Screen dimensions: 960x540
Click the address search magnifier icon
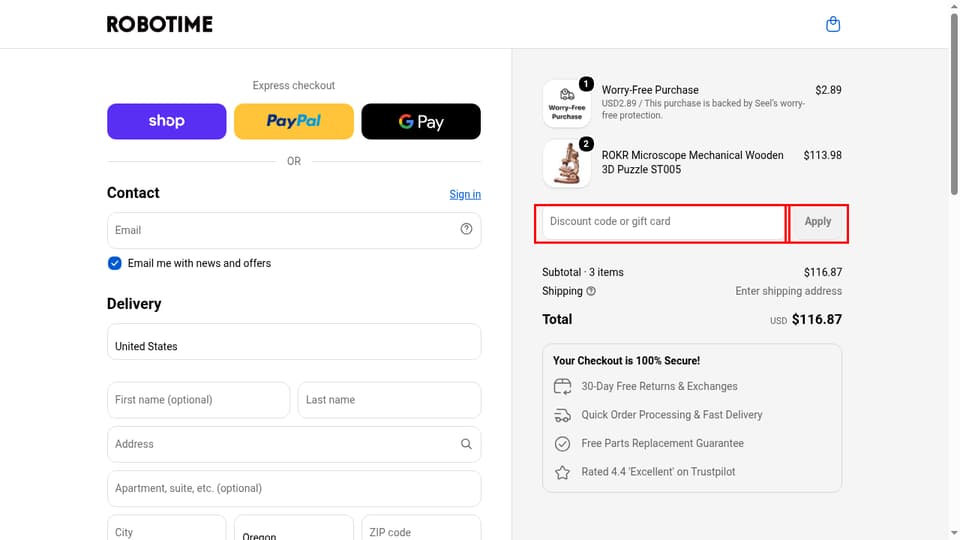pos(467,444)
